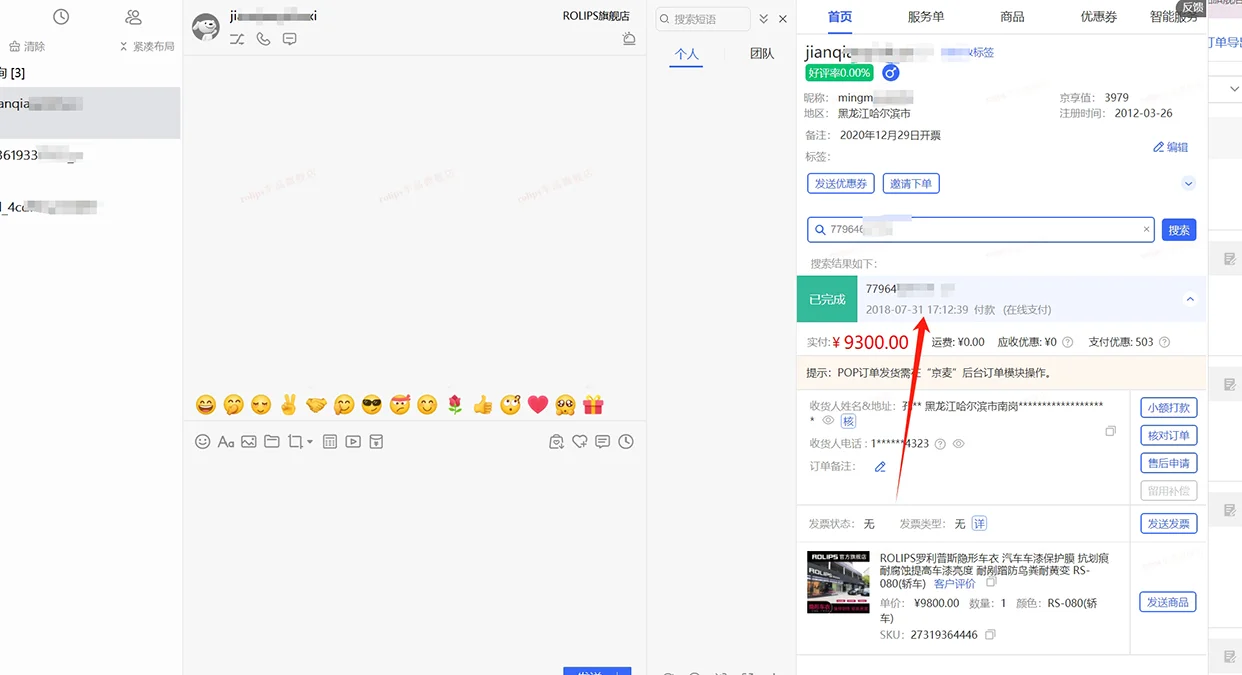The height and width of the screenshot is (675, 1242).
Task: Click the 发送优惠券 button
Action: (x=840, y=183)
